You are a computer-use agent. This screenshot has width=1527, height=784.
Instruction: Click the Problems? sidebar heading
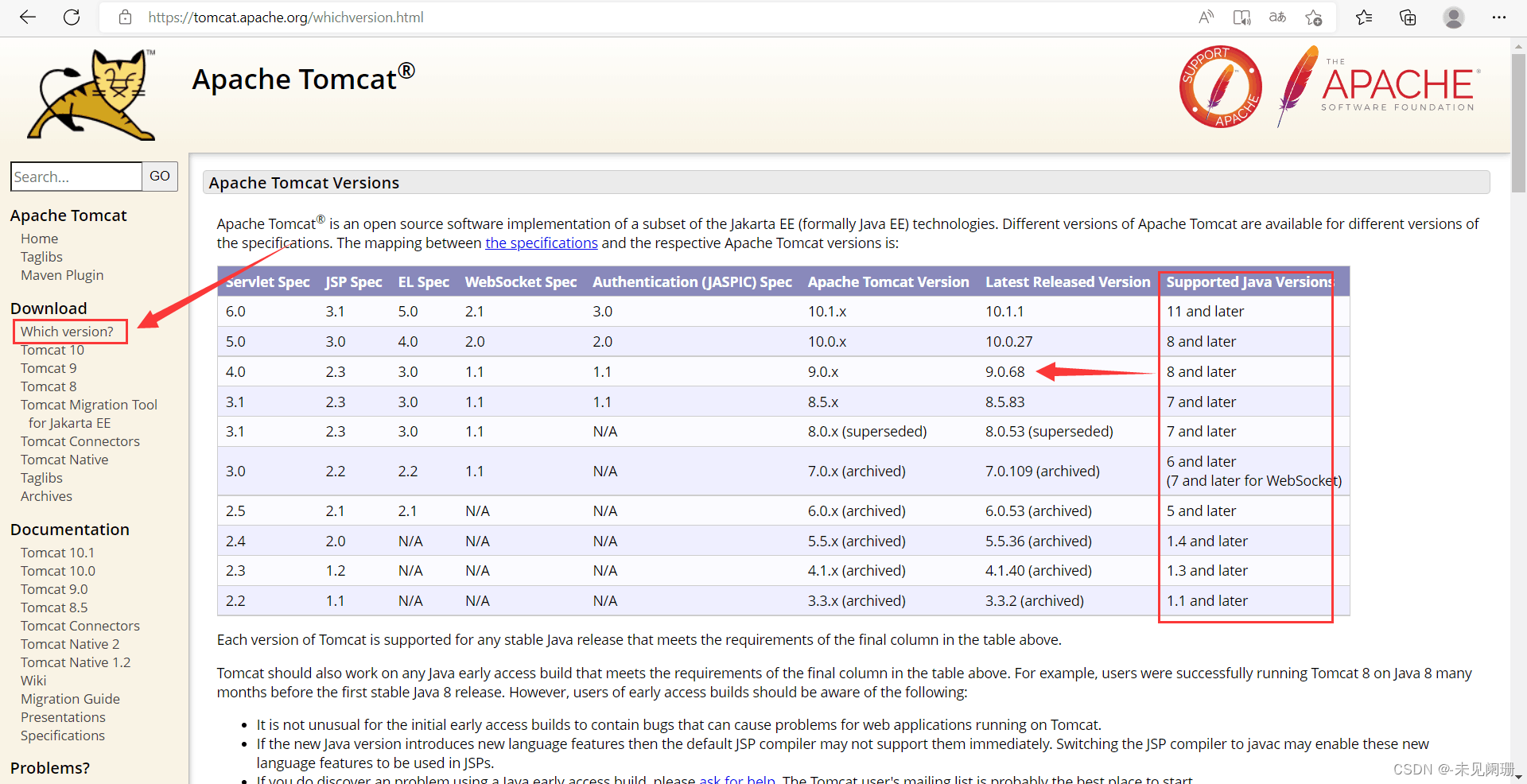[x=50, y=768]
